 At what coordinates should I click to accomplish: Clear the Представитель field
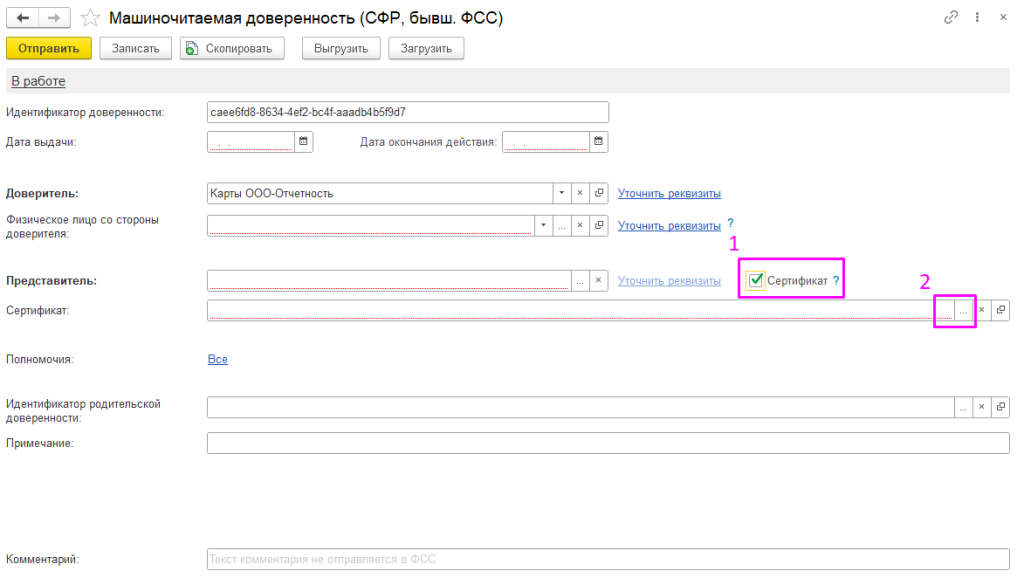point(599,281)
